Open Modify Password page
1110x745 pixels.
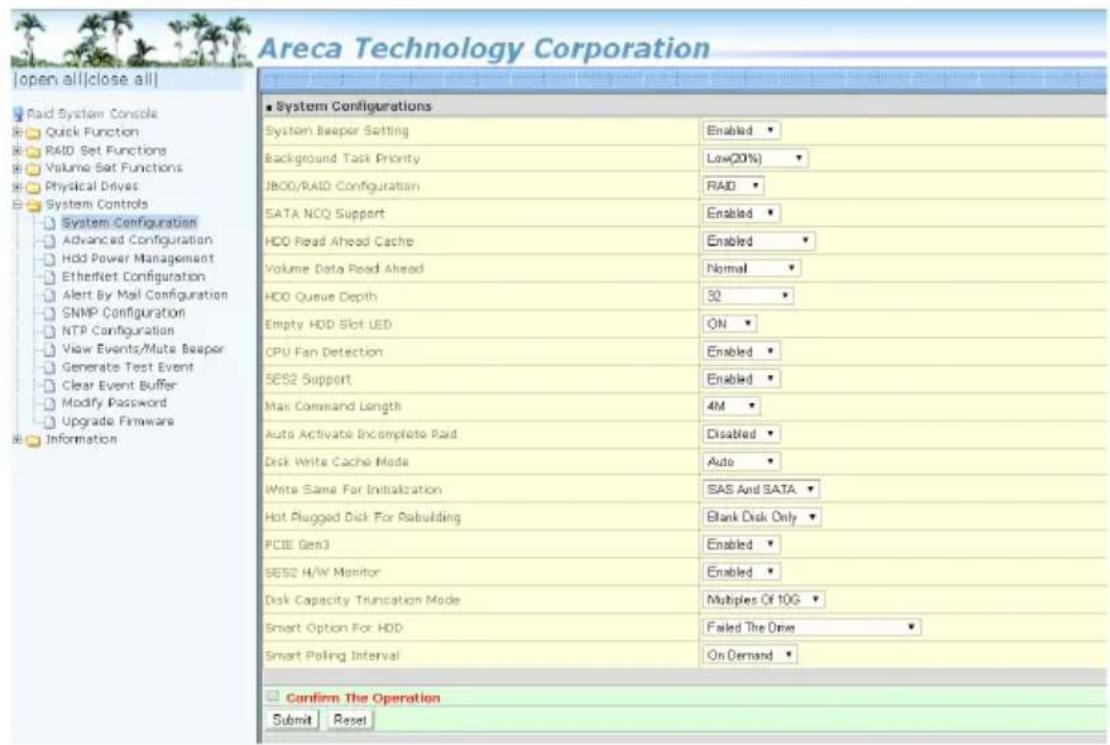click(x=114, y=403)
